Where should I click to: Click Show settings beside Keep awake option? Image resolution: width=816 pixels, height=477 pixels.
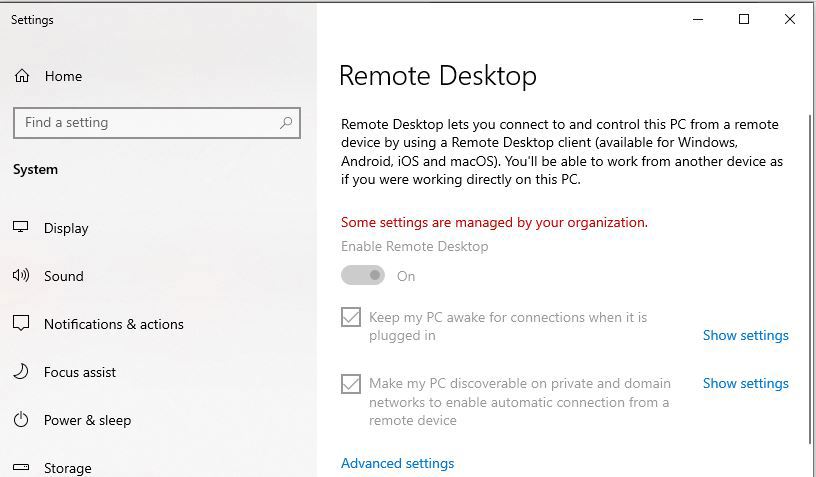[x=746, y=336]
